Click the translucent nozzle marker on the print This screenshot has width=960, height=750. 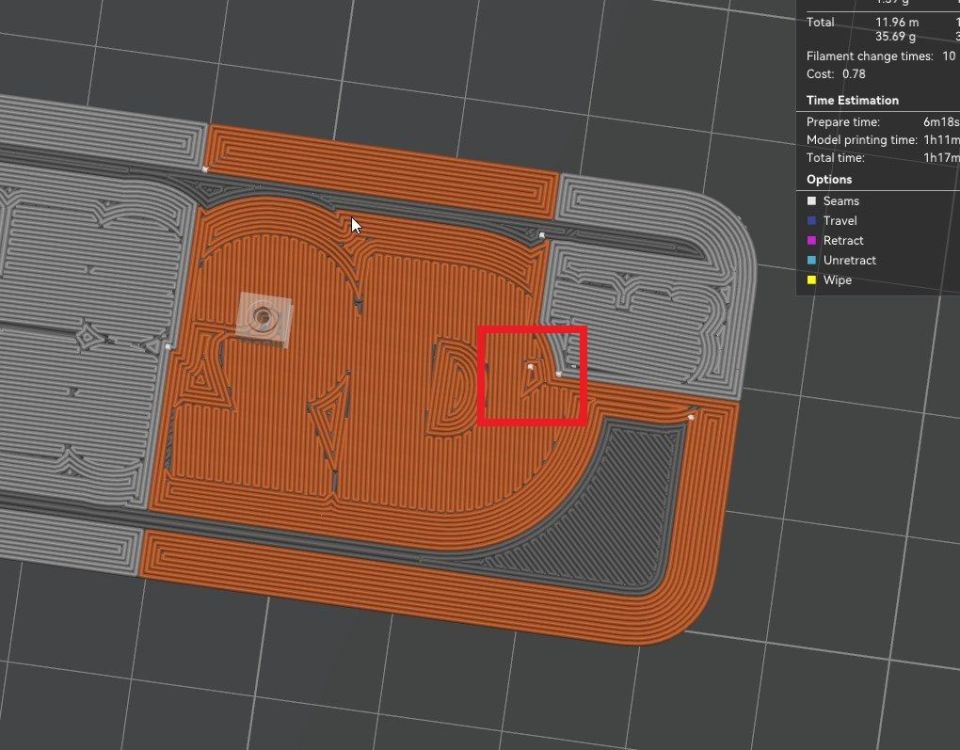264,318
